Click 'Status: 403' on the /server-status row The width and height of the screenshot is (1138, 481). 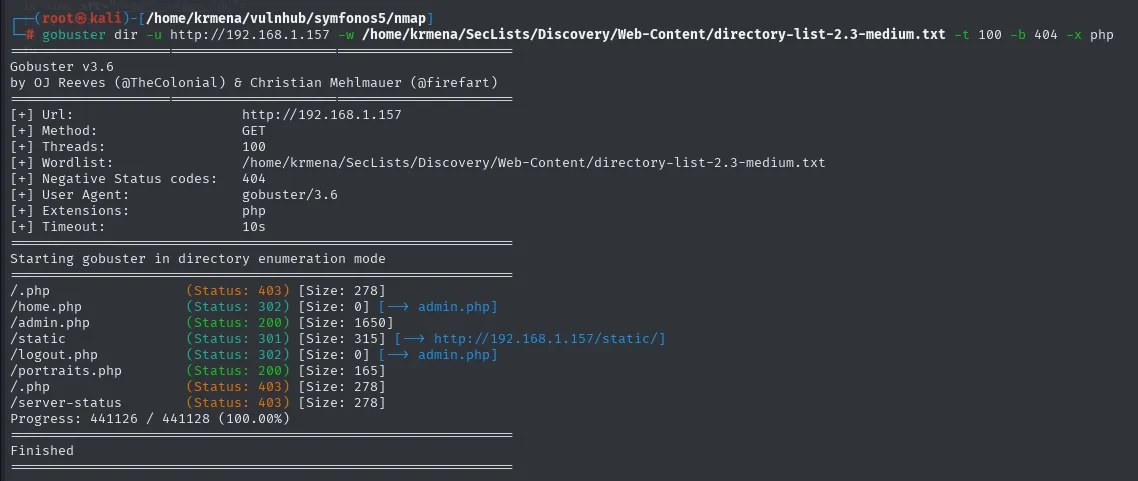click(237, 403)
